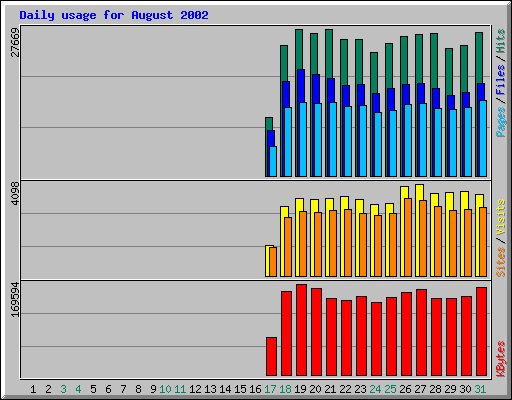Click the cyan Pages bar for day 31
Viewport: 512px width, 400px height.
[483, 138]
